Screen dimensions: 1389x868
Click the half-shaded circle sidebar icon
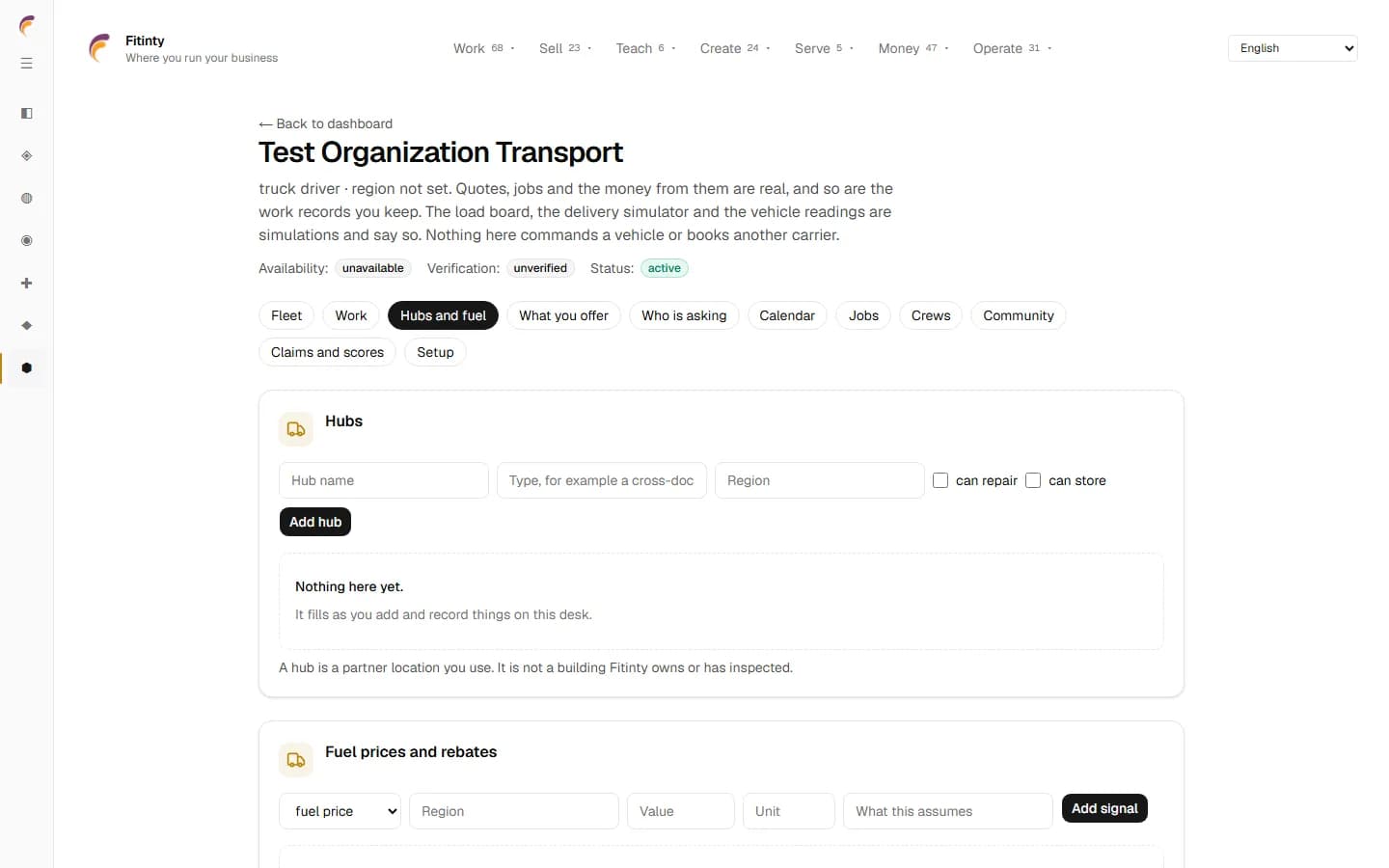tap(27, 199)
